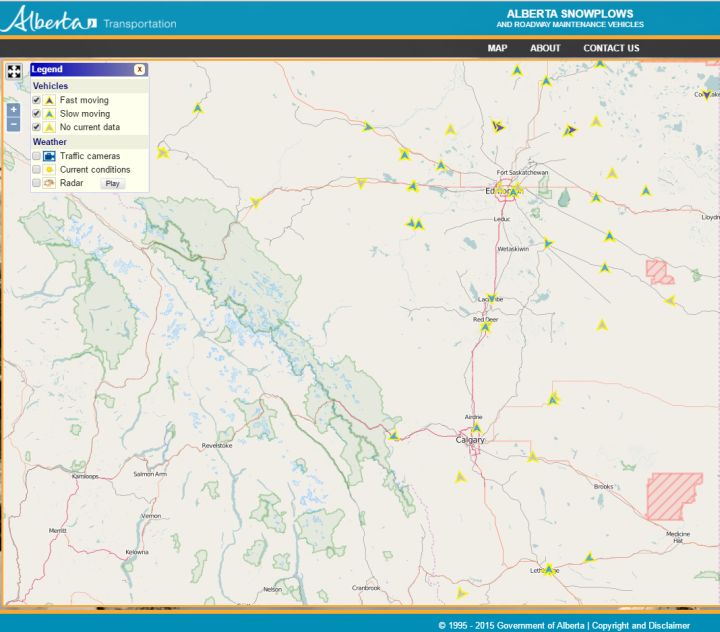720x632 pixels.
Task: Zoom out with the minus button
Action: pyautogui.click(x=13, y=124)
